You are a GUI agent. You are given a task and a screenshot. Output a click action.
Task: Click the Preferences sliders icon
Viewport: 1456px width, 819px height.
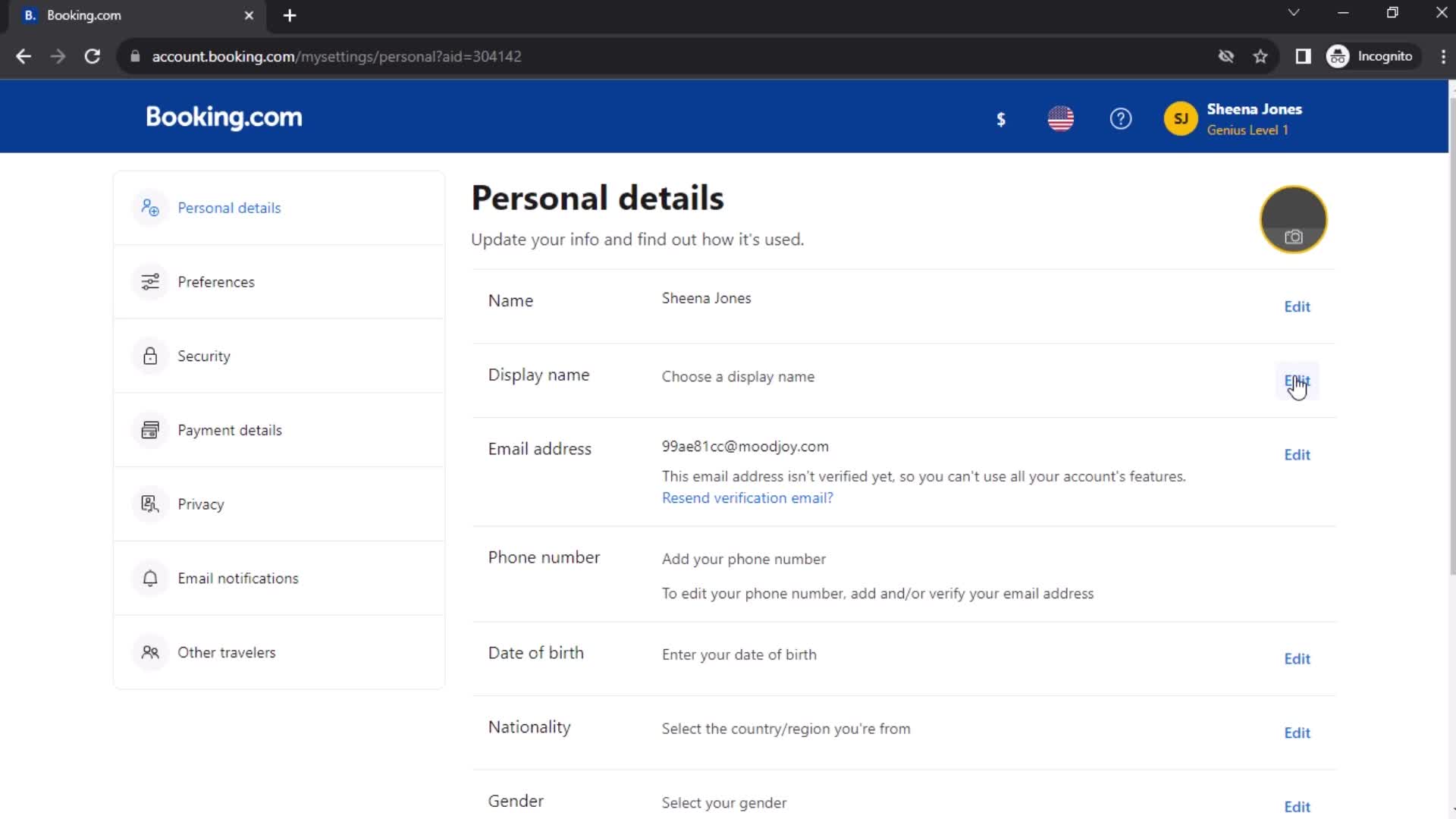point(150,282)
